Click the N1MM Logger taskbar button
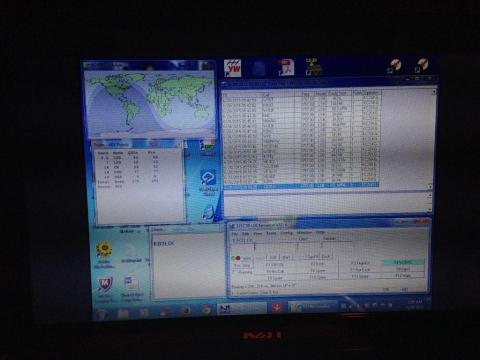The width and height of the screenshot is (480, 360). point(242,308)
